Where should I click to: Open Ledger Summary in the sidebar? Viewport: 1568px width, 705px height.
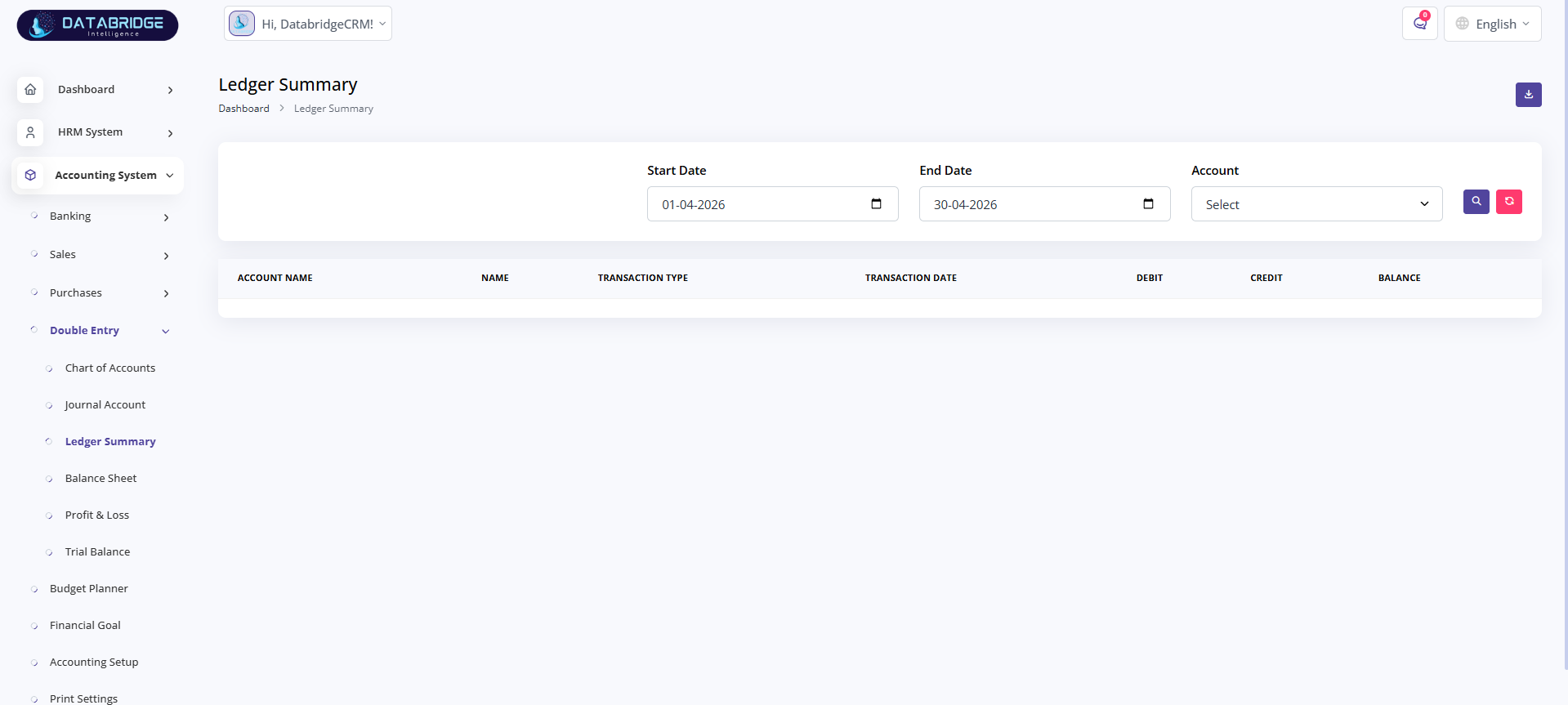tap(110, 442)
